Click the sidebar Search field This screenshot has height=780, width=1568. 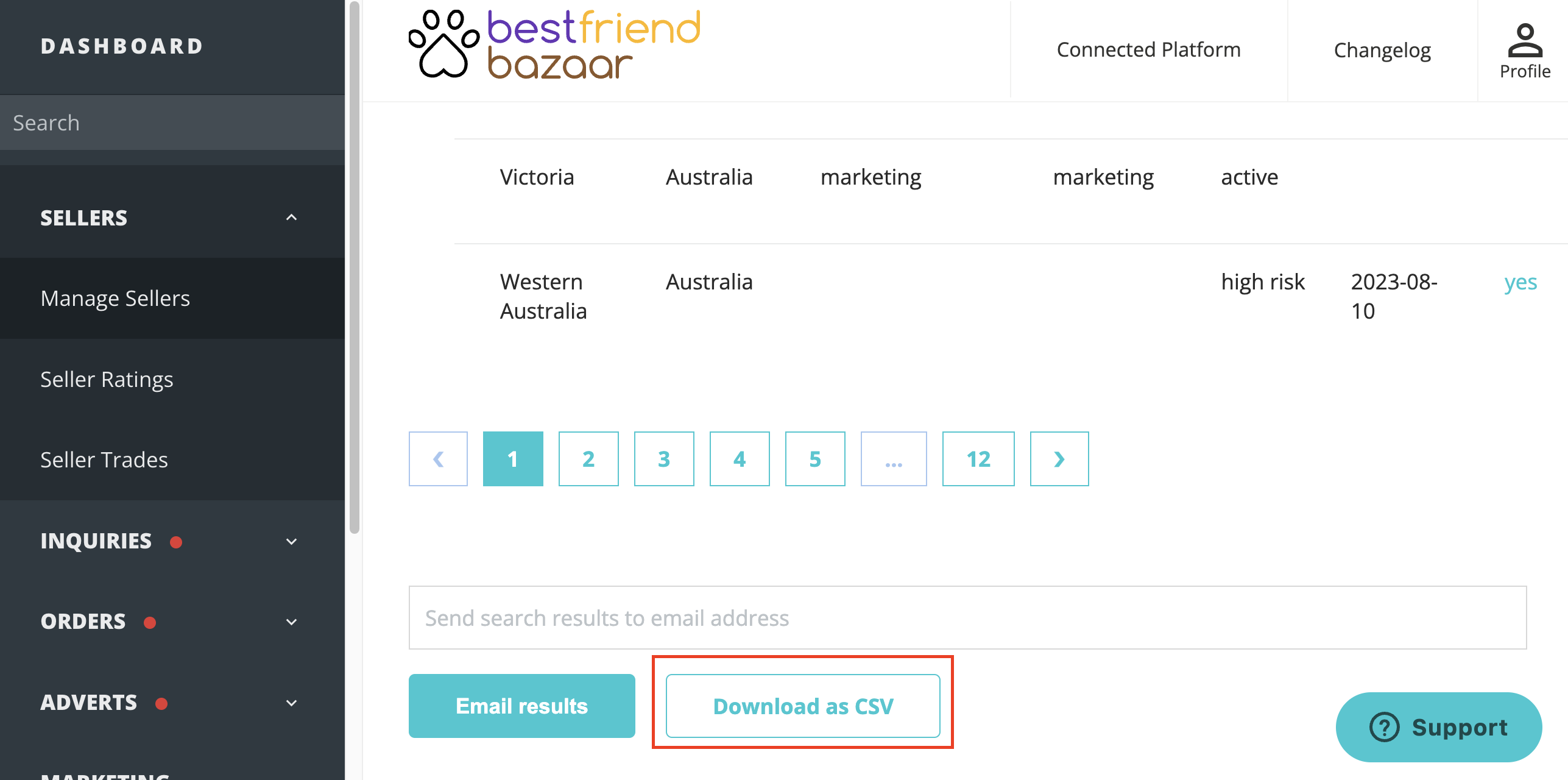(x=172, y=122)
